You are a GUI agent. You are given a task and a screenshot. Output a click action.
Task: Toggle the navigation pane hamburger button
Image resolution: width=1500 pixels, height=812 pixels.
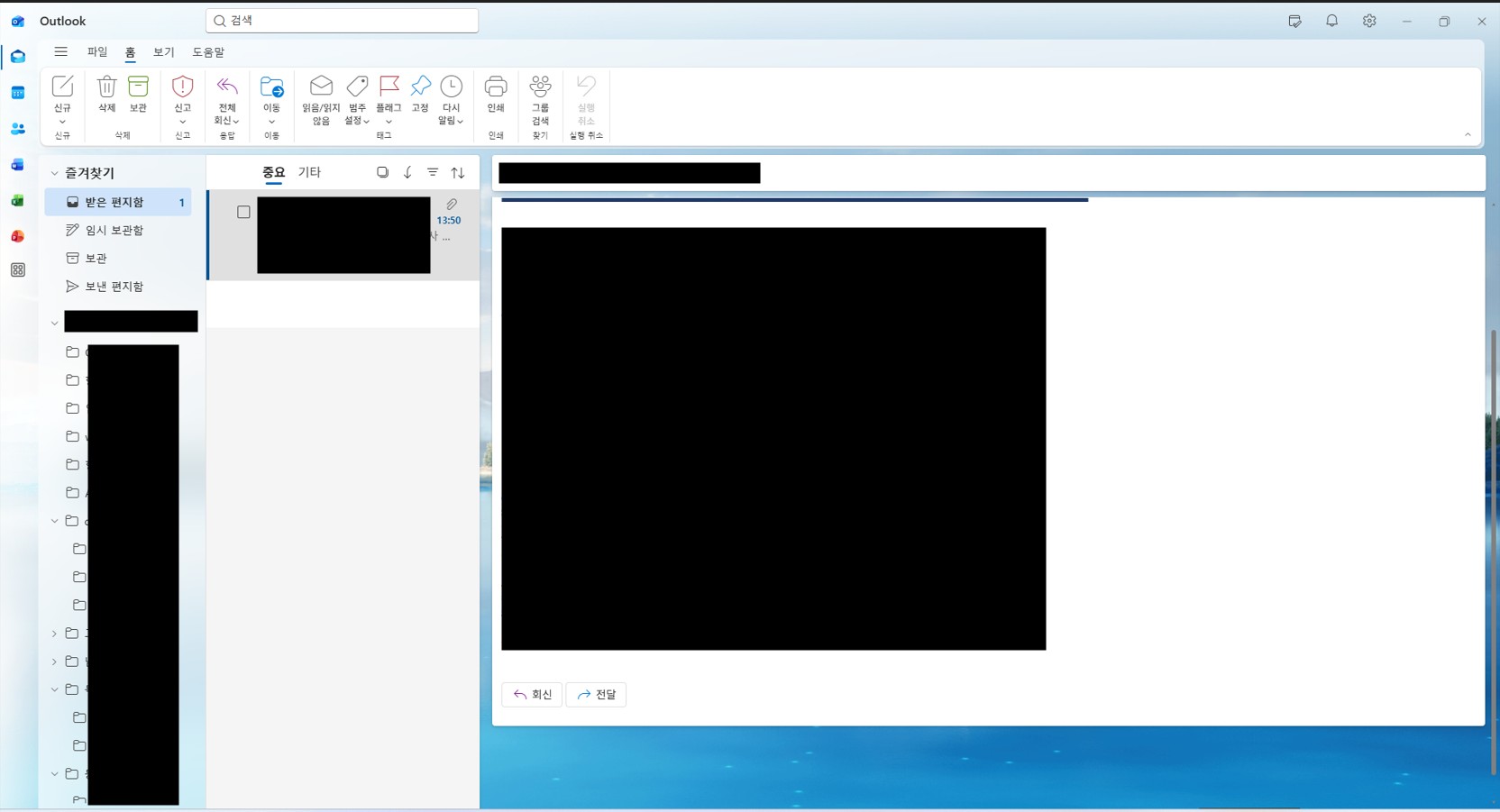pyautogui.click(x=60, y=51)
